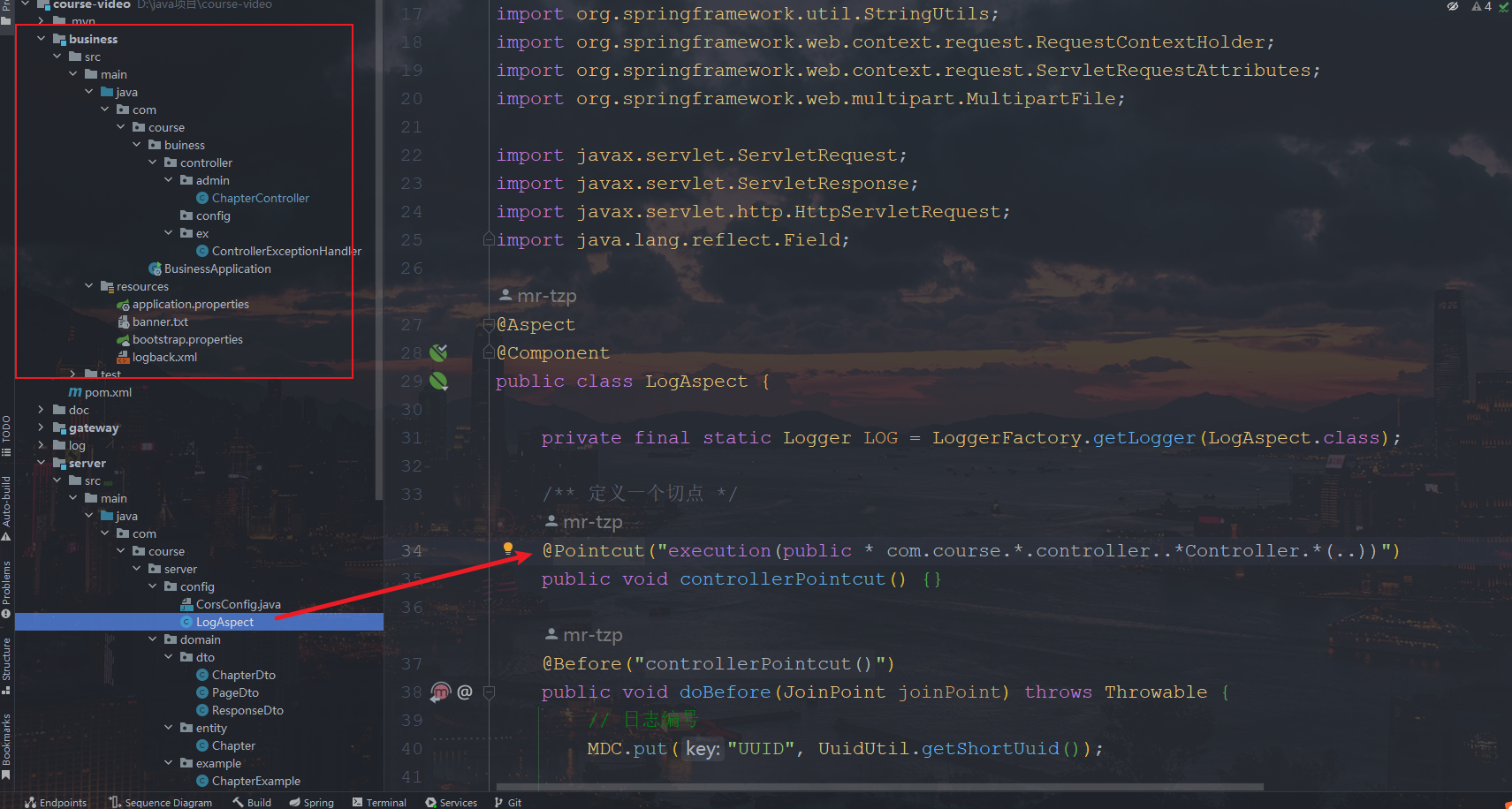The image size is (1512, 809).
Task: Expand the log folder
Action: coord(42,445)
